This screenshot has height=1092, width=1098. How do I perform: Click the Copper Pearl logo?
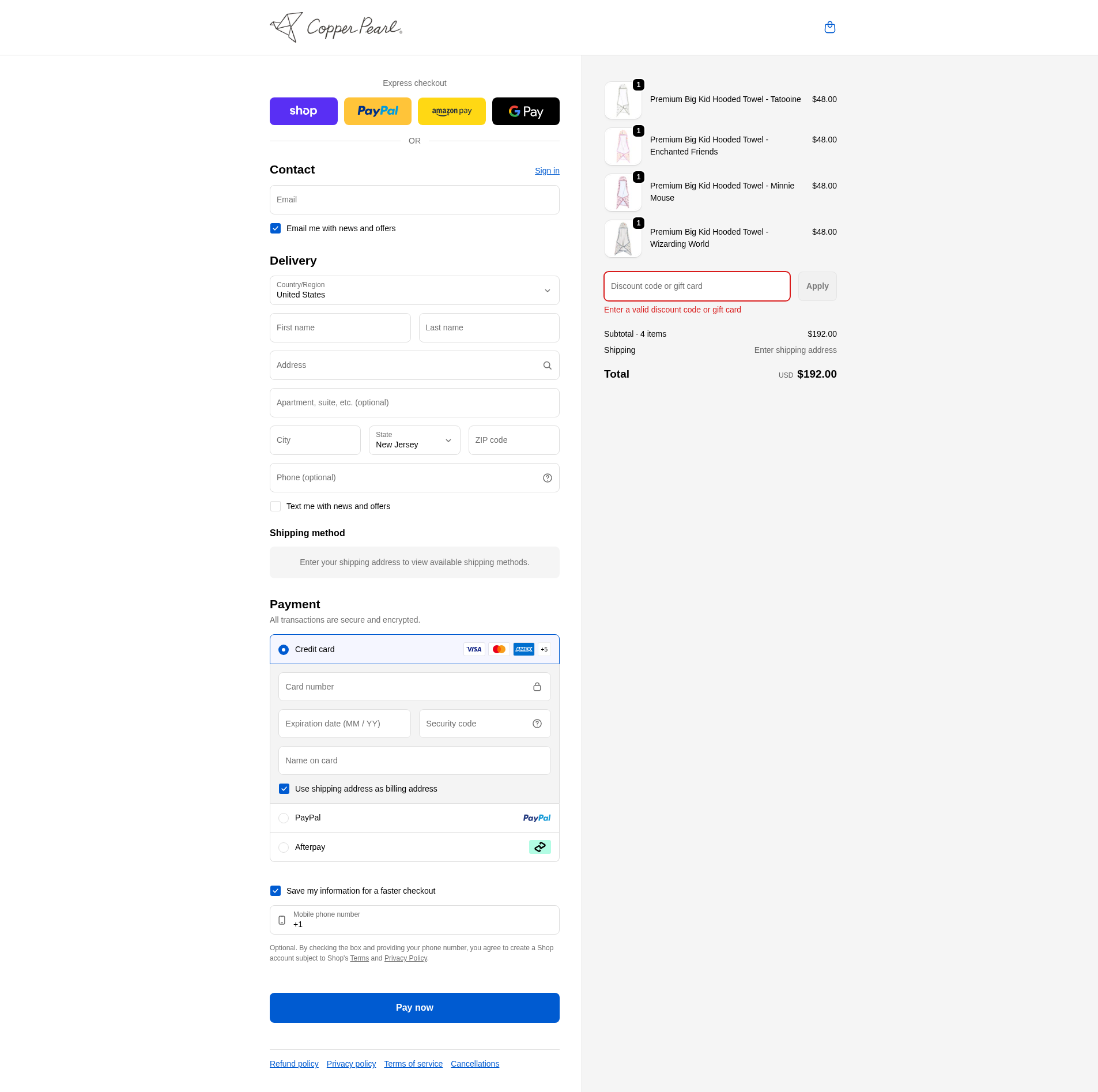tap(336, 28)
